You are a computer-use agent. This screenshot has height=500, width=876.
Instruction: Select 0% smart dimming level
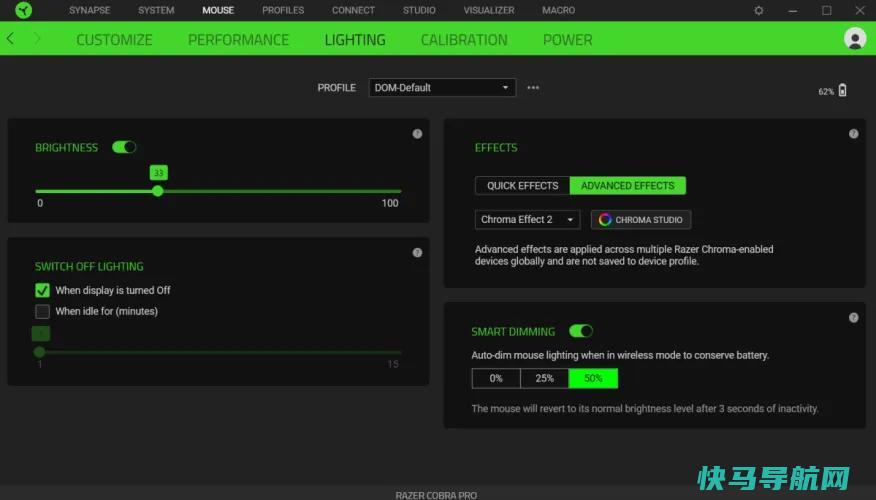tap(496, 378)
